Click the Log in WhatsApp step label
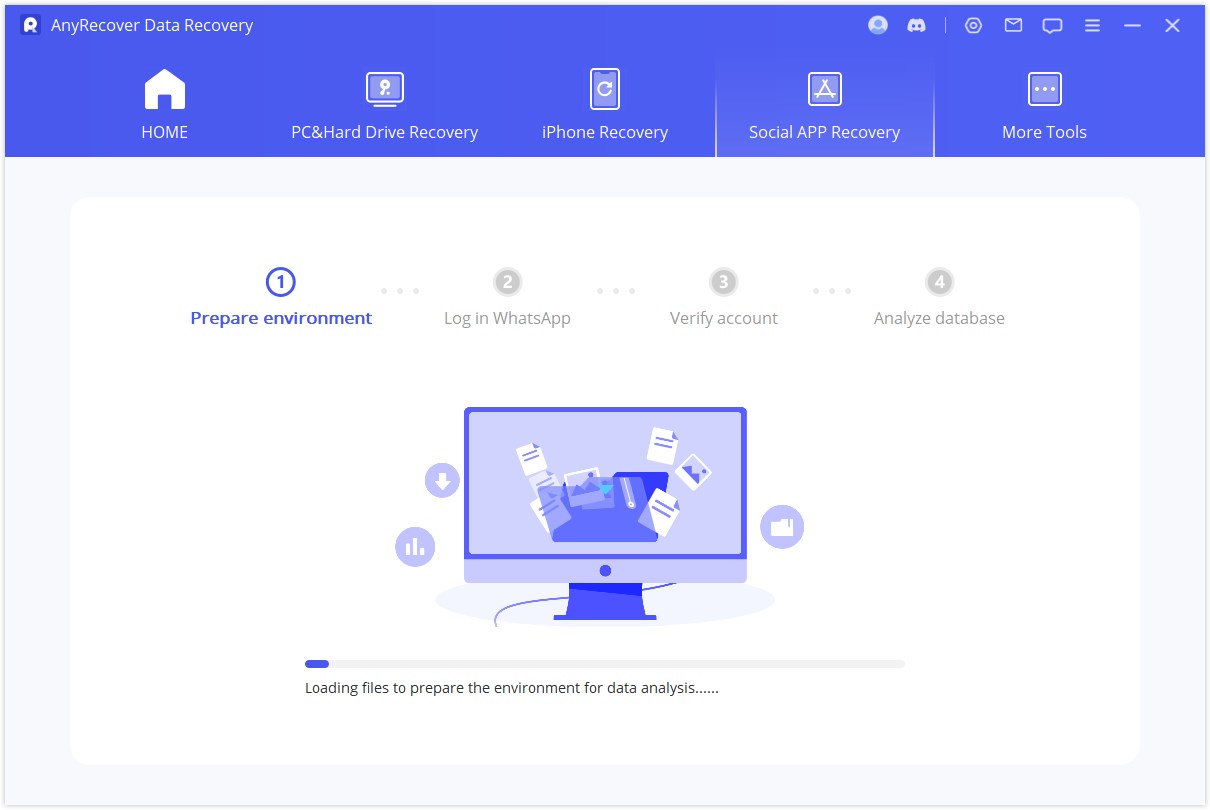The height and width of the screenshot is (810, 1210). pyautogui.click(x=507, y=318)
